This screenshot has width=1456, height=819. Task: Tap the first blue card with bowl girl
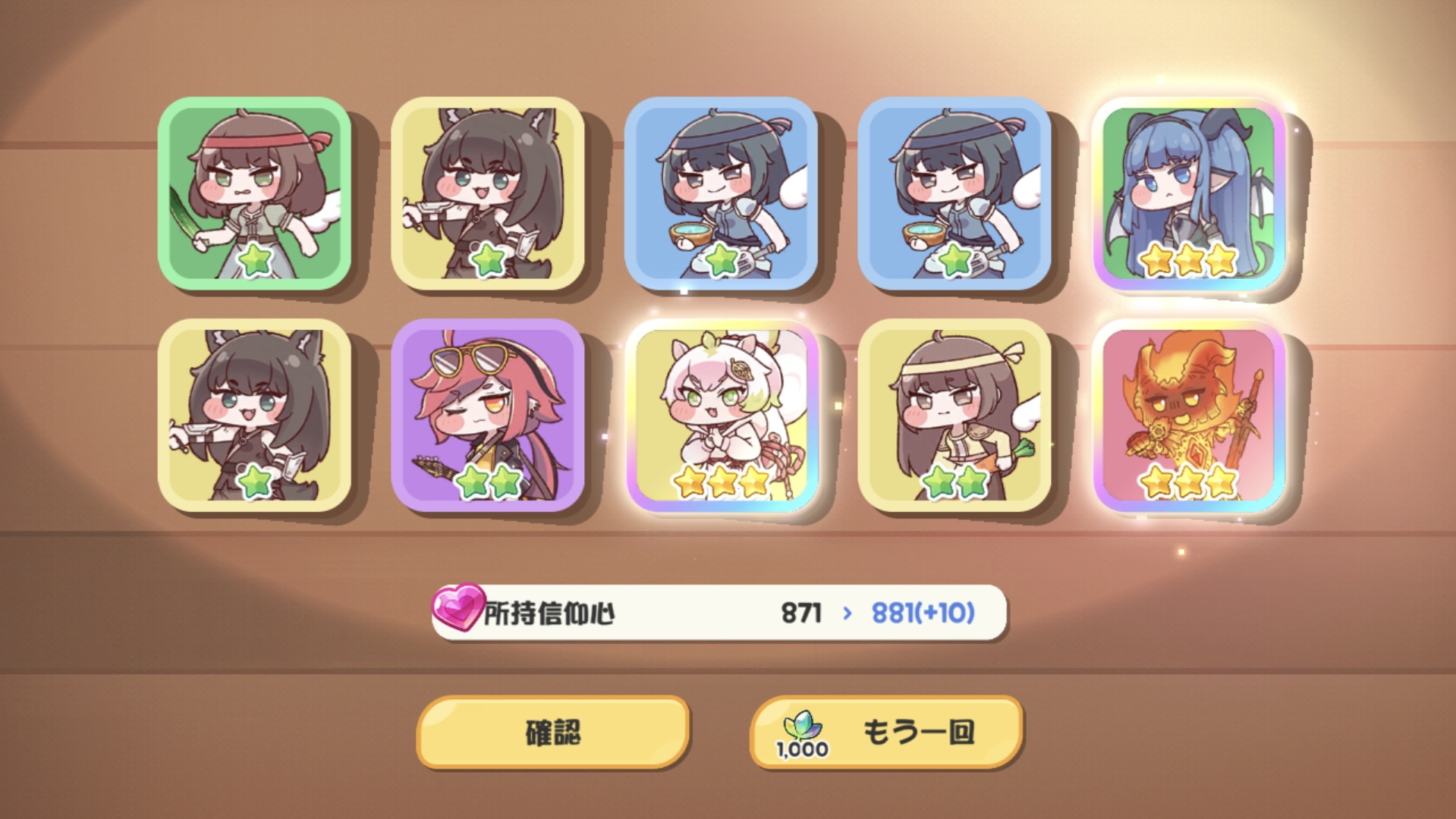tap(721, 193)
